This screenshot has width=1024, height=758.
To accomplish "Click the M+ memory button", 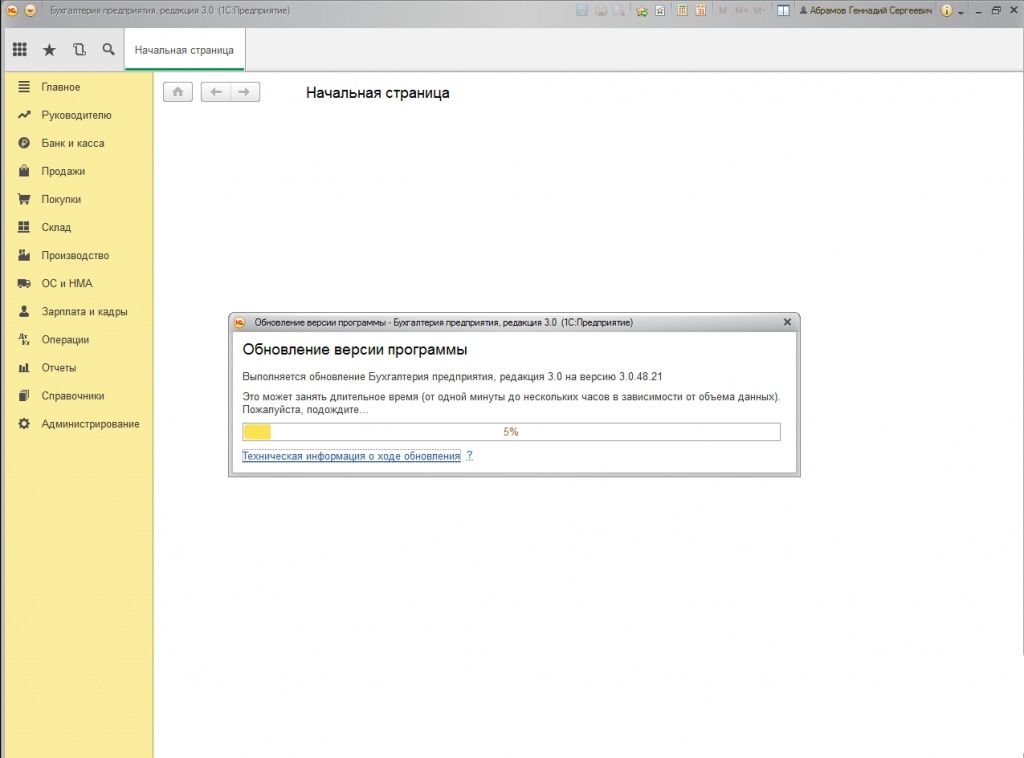I will 741,10.
